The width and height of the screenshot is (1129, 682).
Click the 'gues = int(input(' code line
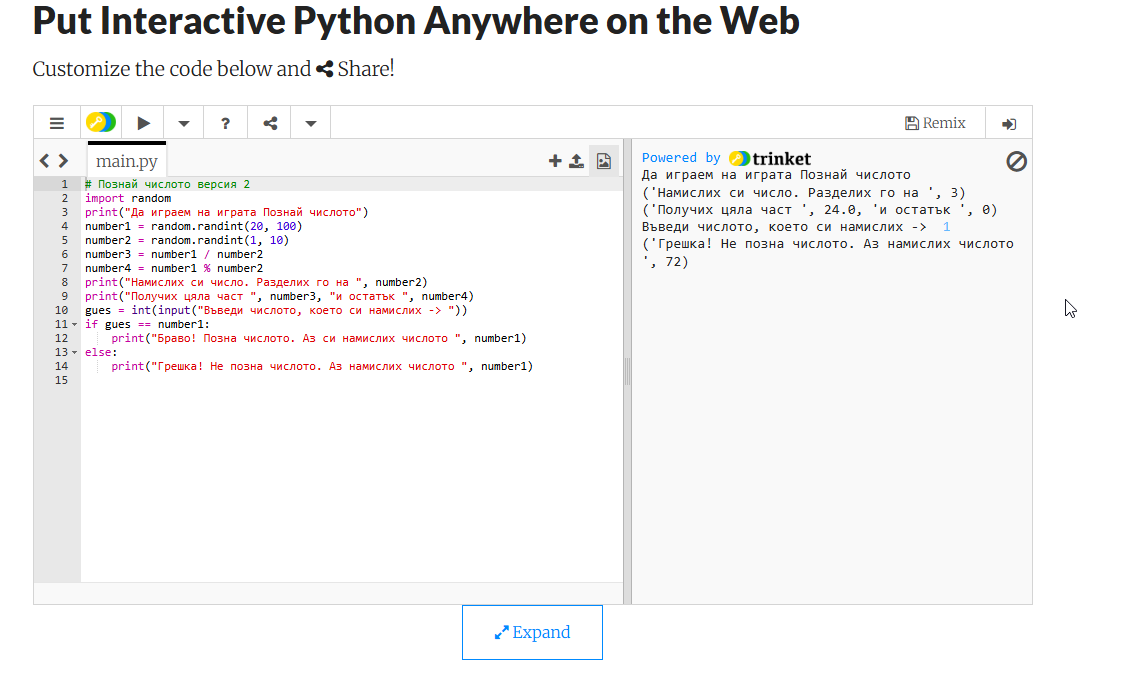point(276,310)
